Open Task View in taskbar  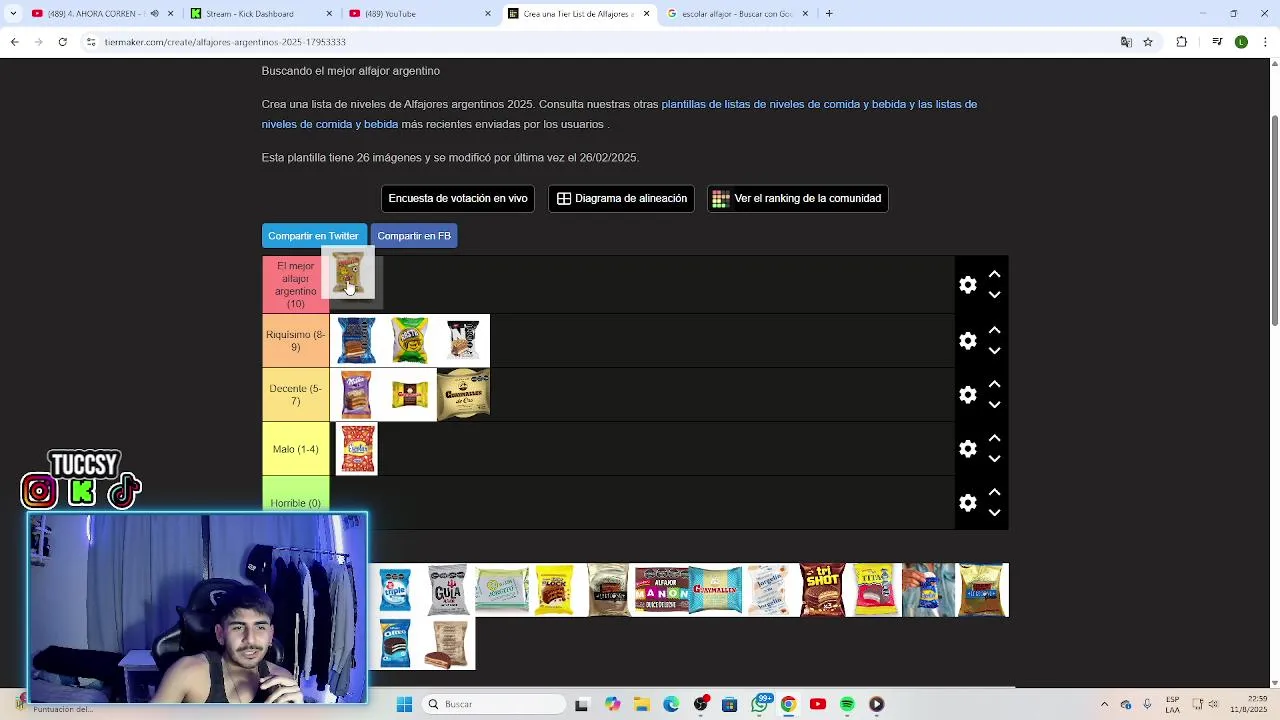coord(582,704)
